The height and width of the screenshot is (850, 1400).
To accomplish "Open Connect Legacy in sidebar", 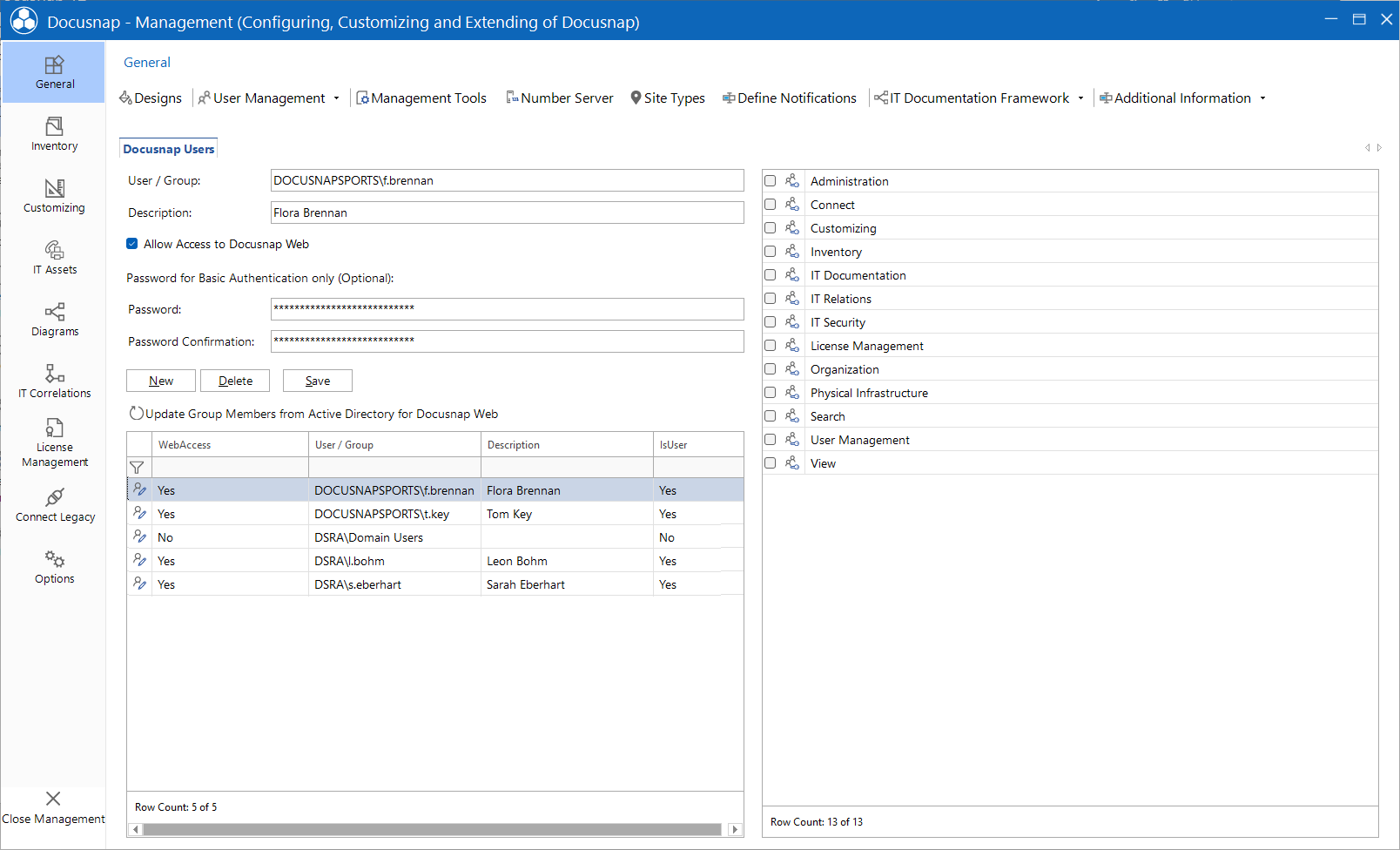I will click(x=54, y=505).
